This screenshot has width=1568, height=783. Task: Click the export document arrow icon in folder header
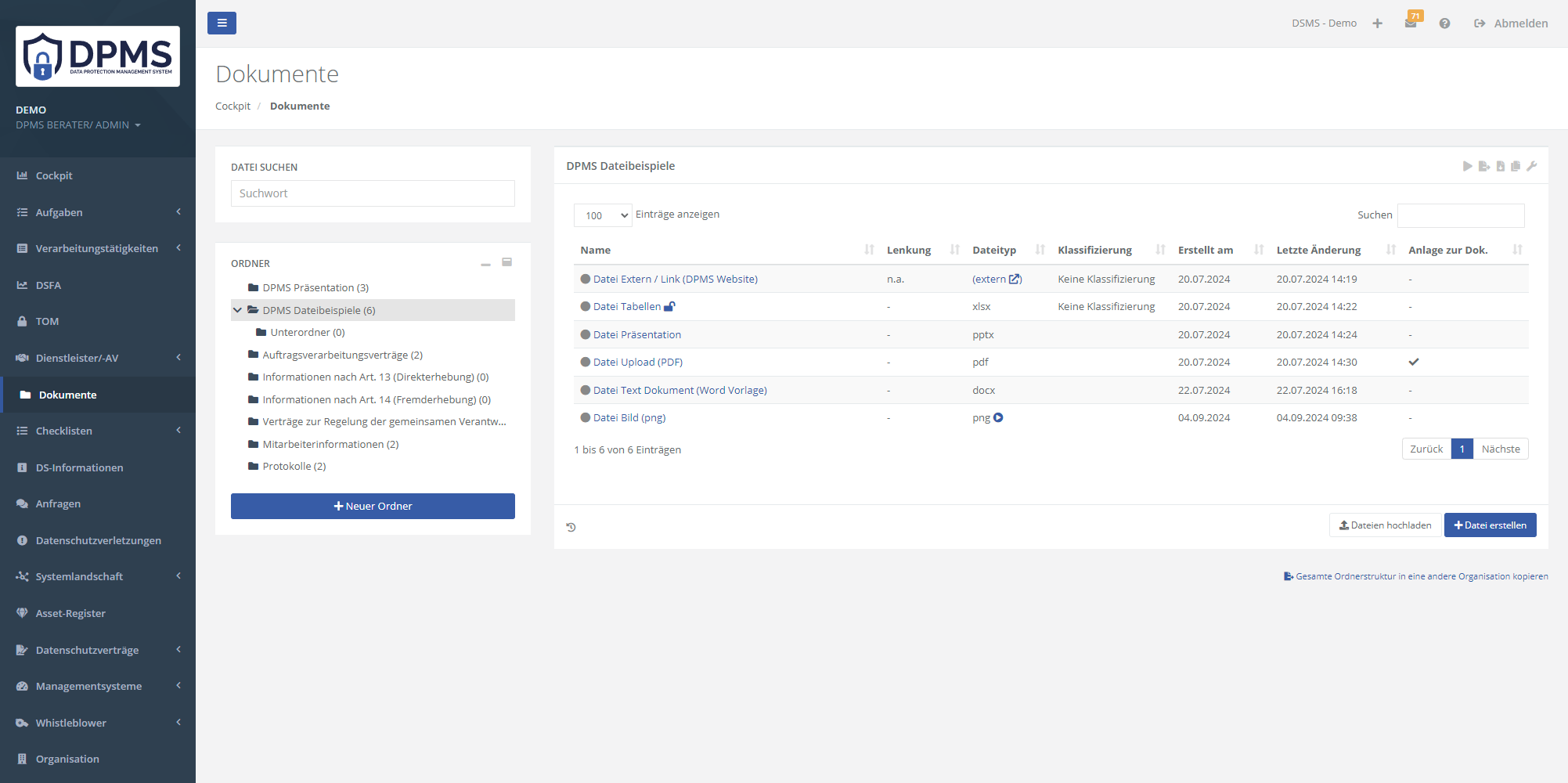(1483, 166)
